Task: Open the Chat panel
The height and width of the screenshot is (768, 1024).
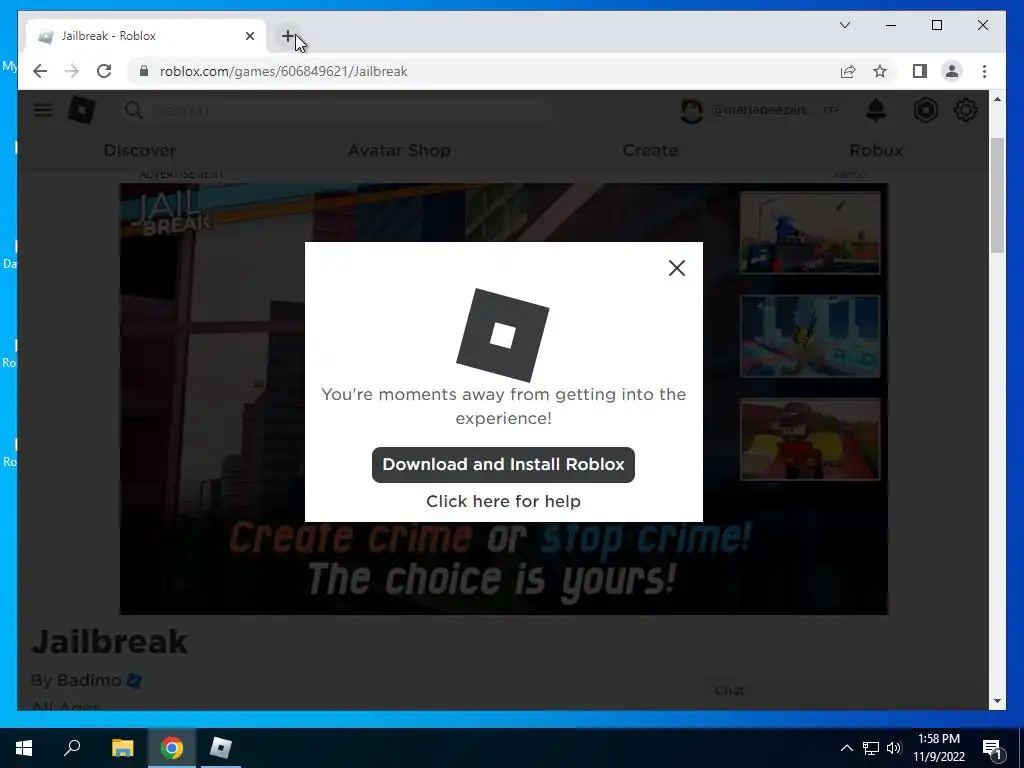Action: click(x=840, y=691)
